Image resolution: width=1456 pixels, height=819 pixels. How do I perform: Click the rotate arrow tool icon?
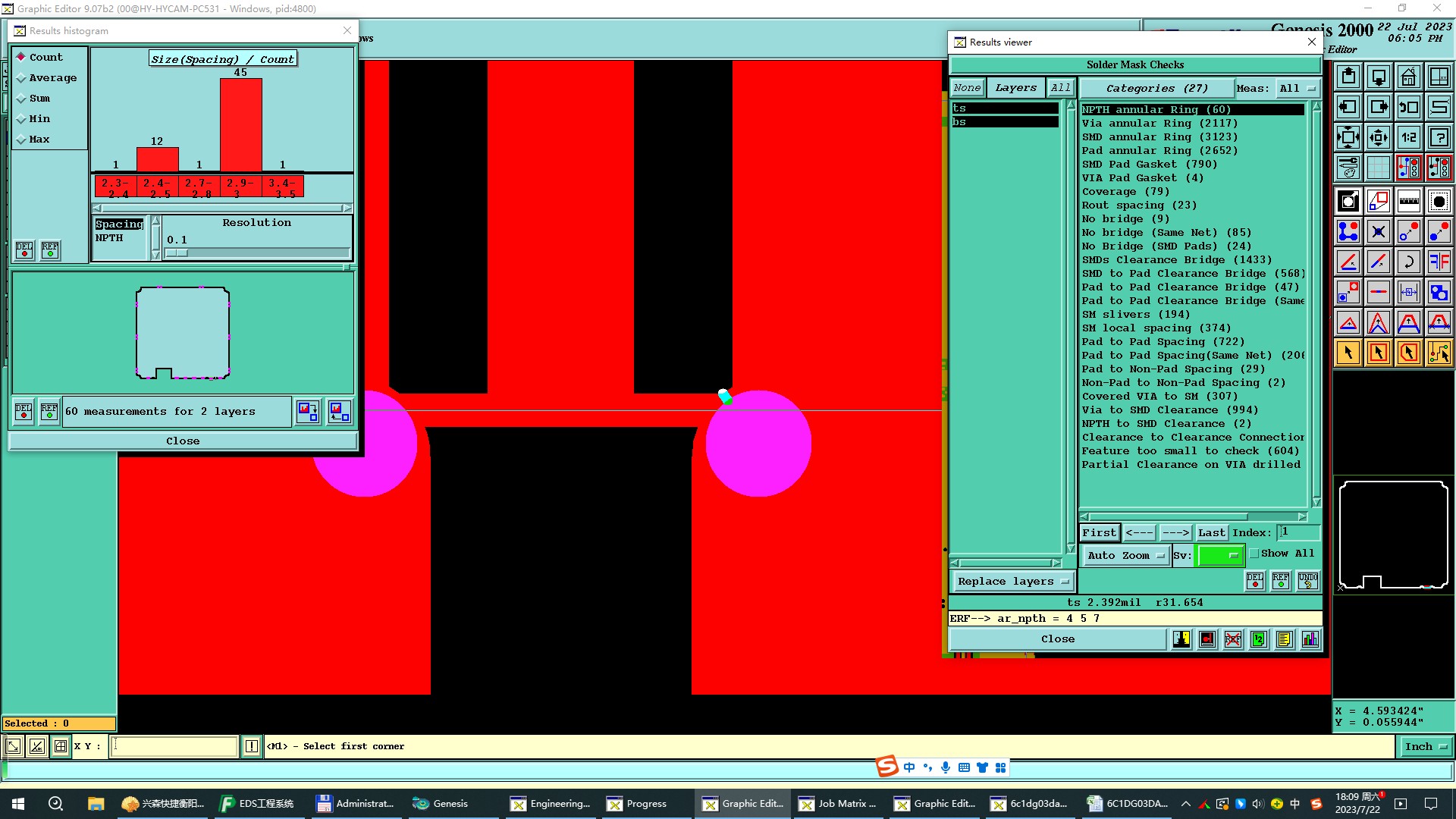coord(1408,262)
